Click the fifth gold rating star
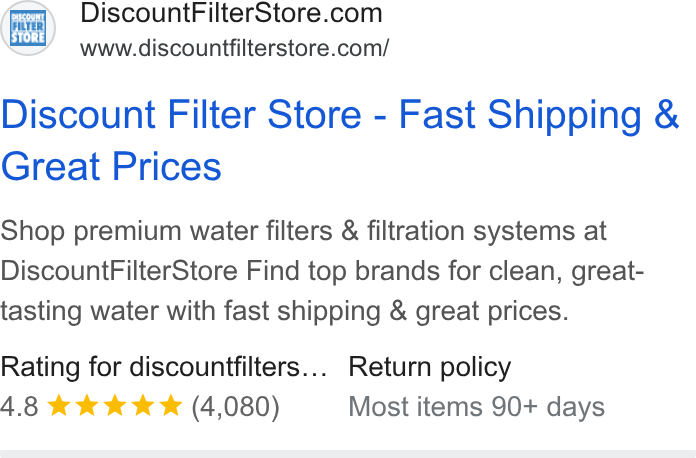This screenshot has height=458, width=696. click(x=171, y=406)
